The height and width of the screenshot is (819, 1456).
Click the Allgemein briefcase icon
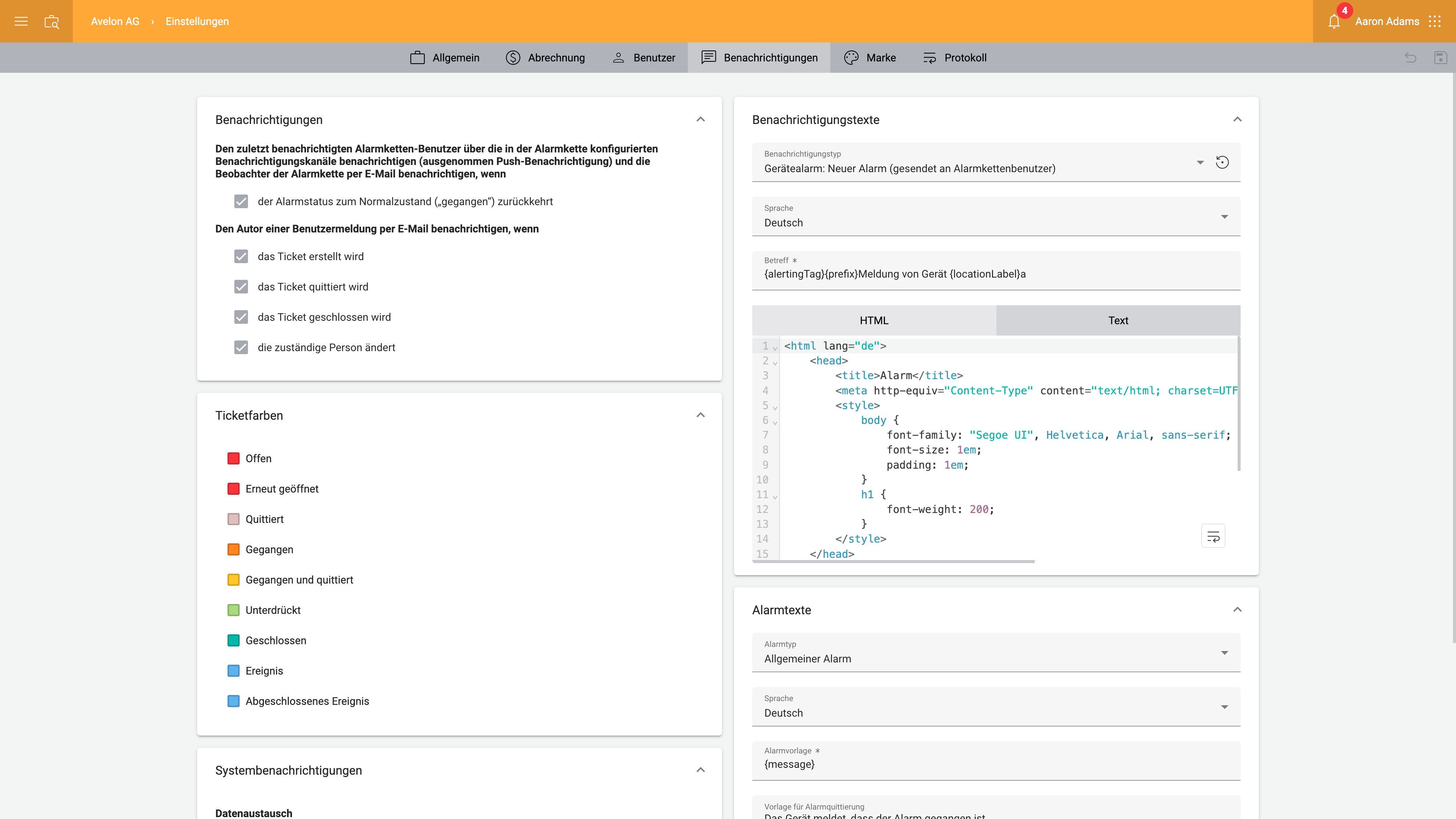pyautogui.click(x=417, y=58)
